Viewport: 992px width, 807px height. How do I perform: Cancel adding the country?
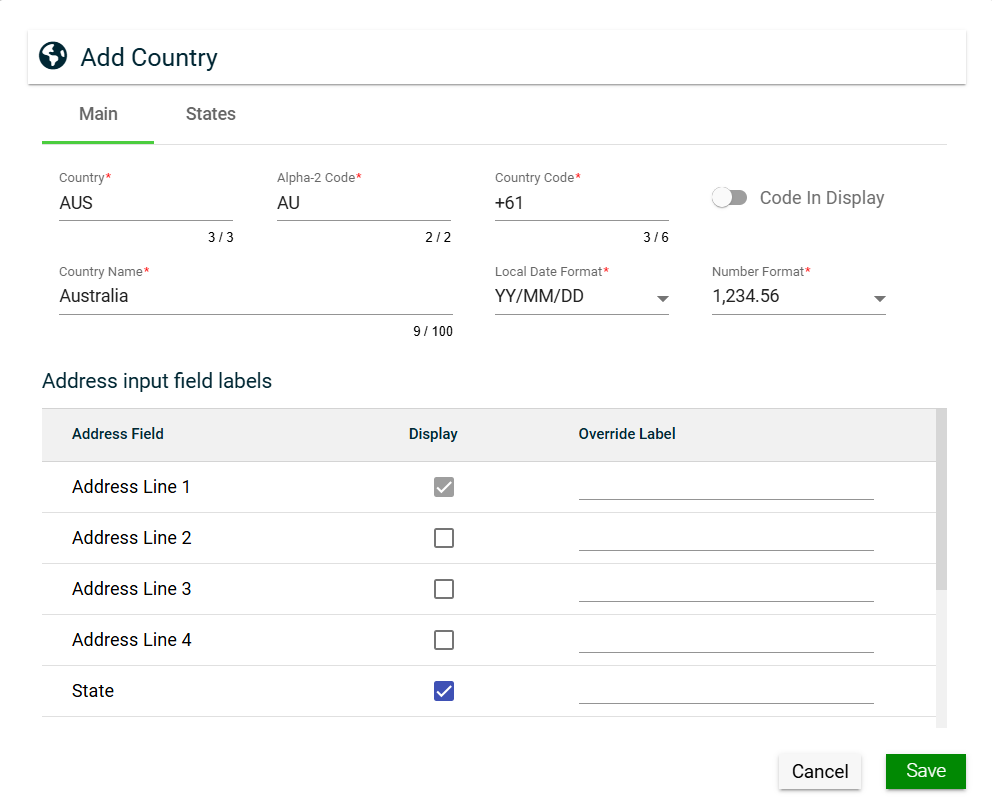click(819, 771)
